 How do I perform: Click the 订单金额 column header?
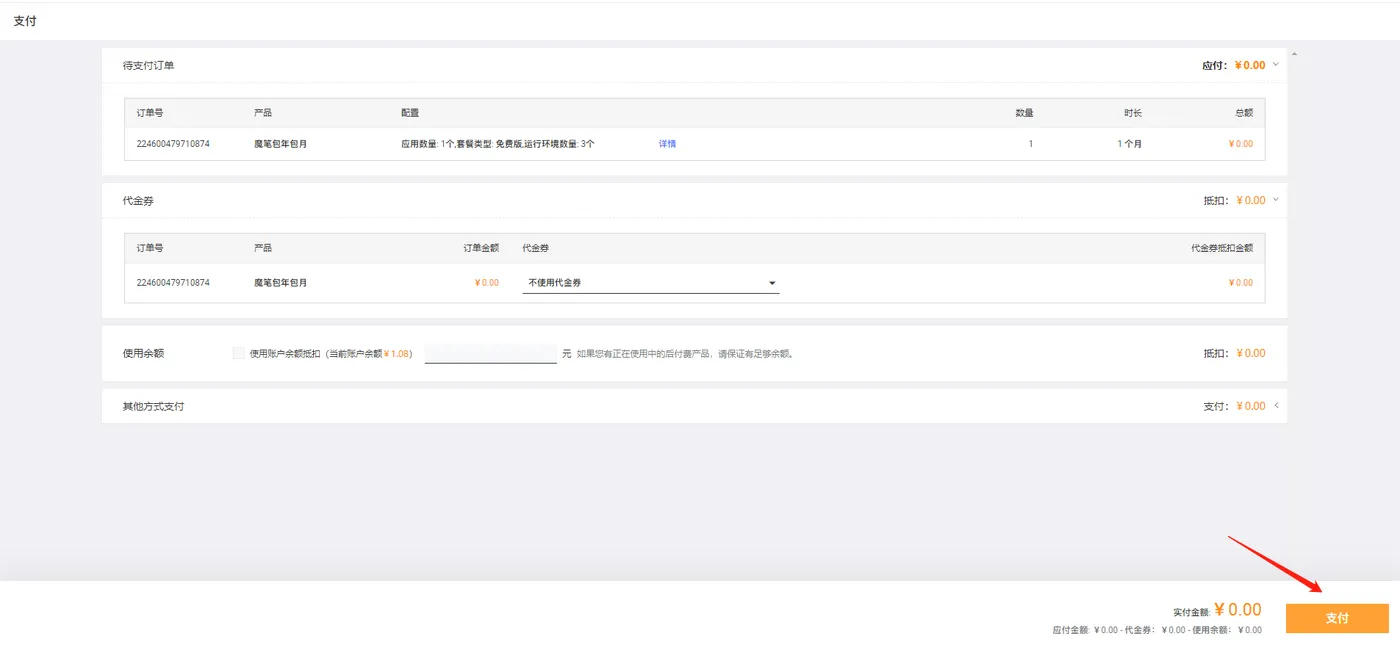480,248
